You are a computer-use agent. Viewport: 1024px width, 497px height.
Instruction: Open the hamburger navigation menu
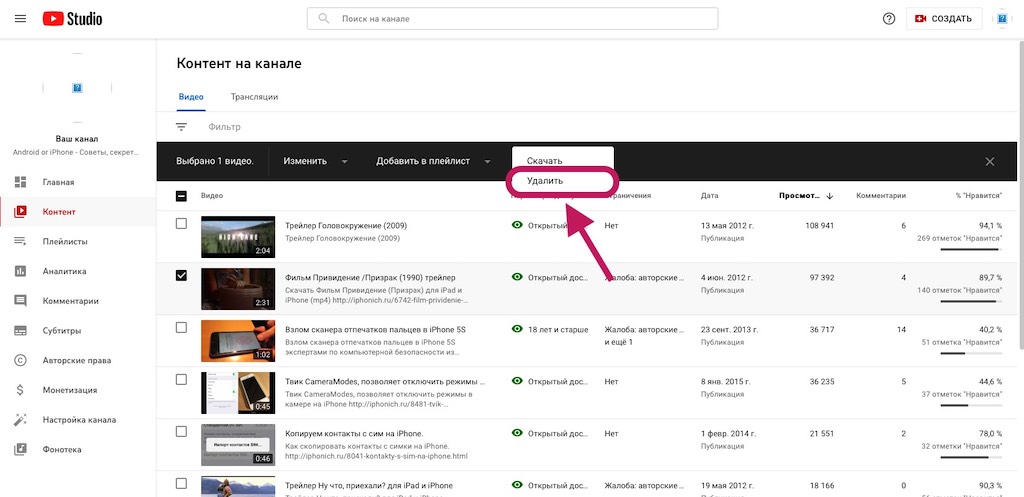(20, 19)
